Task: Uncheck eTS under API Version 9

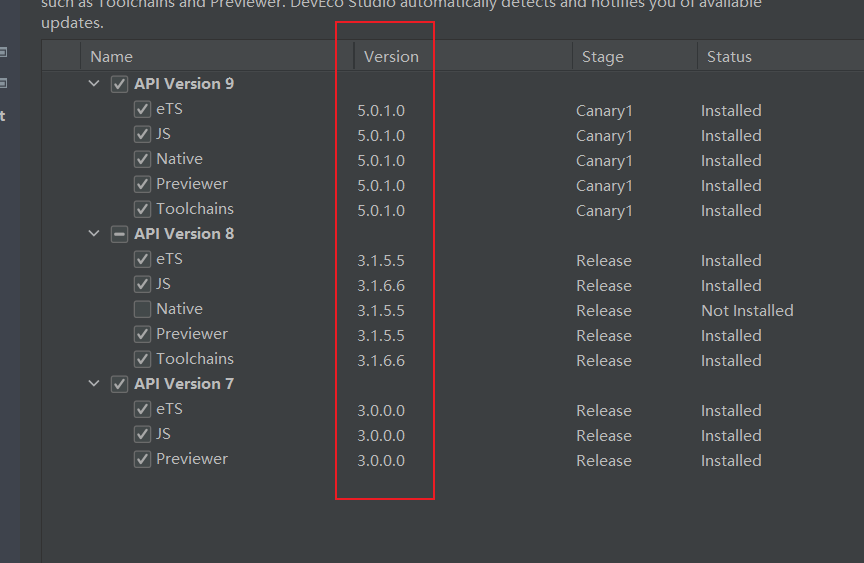Action: pos(142,109)
